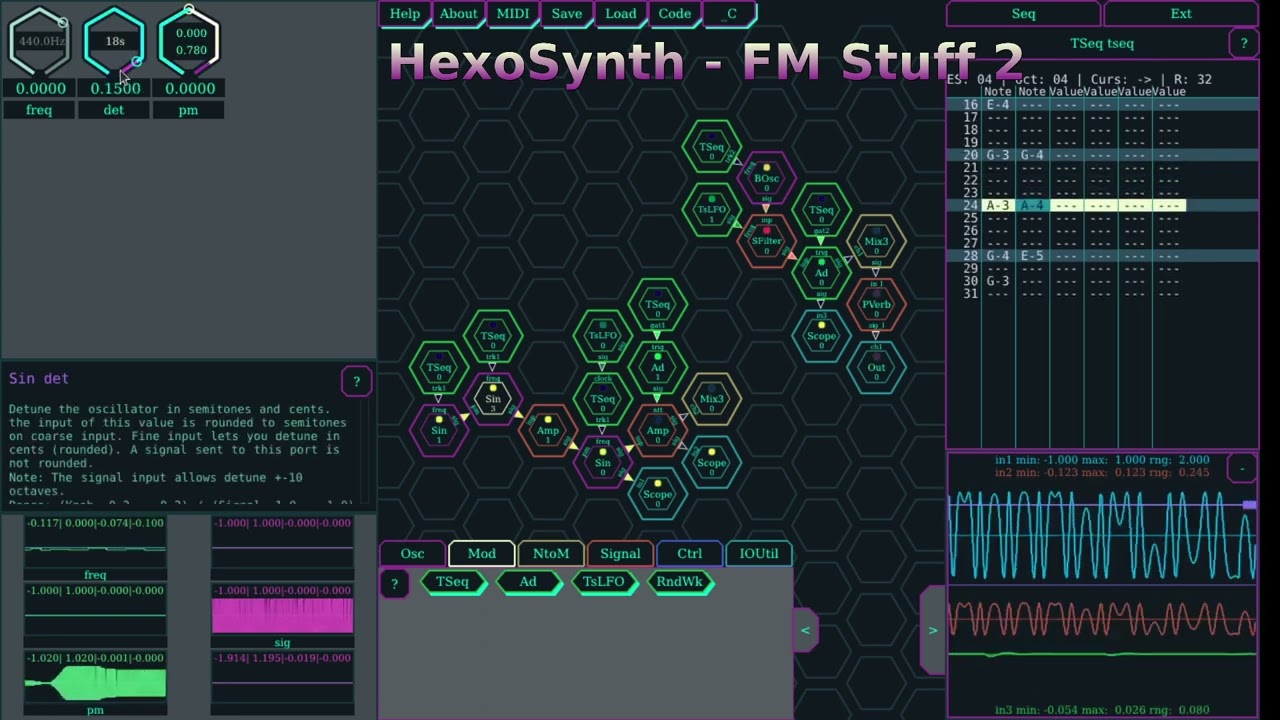Click the freq knob

pyautogui.click(x=40, y=41)
